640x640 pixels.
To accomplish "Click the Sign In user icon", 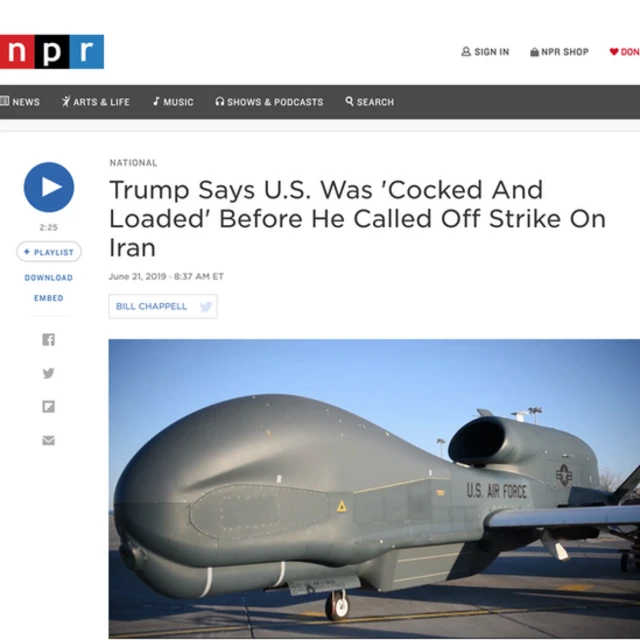I will pos(466,52).
